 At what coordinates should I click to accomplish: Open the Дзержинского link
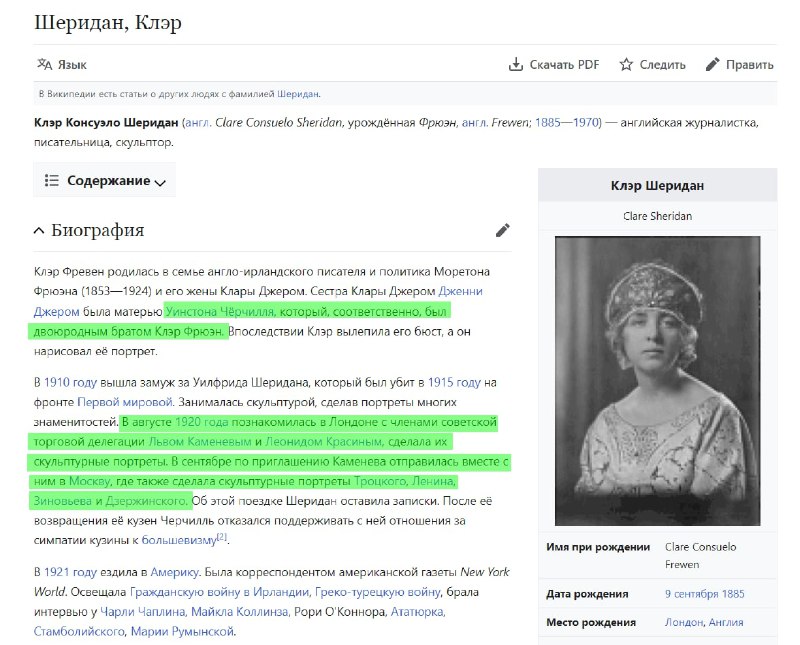[146, 501]
